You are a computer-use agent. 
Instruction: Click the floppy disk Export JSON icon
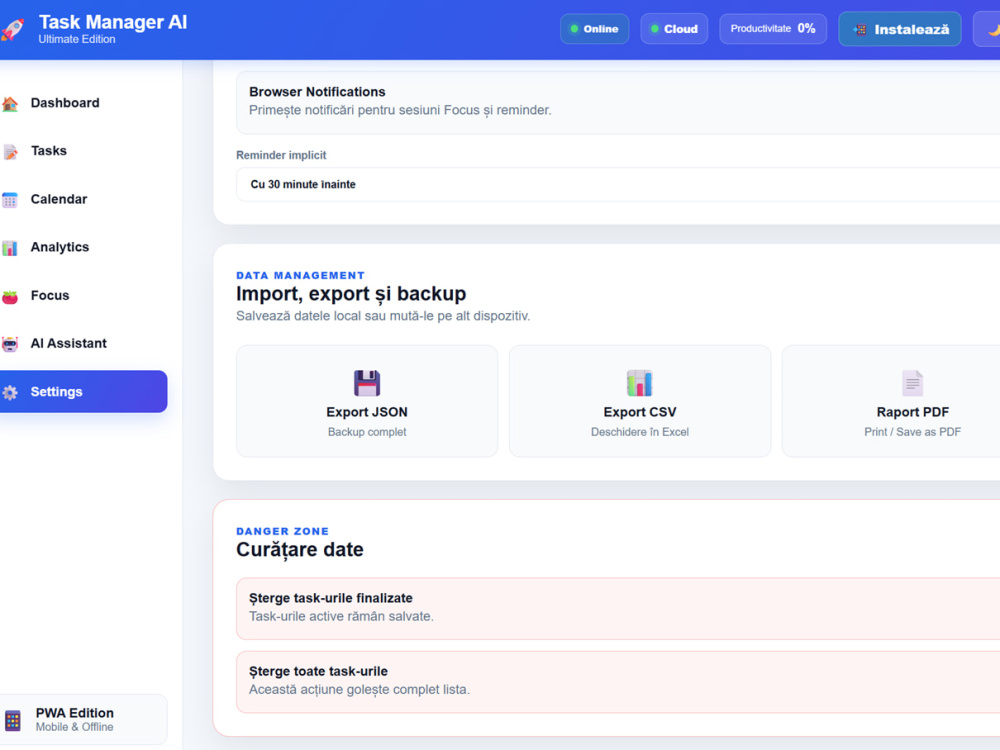[367, 383]
